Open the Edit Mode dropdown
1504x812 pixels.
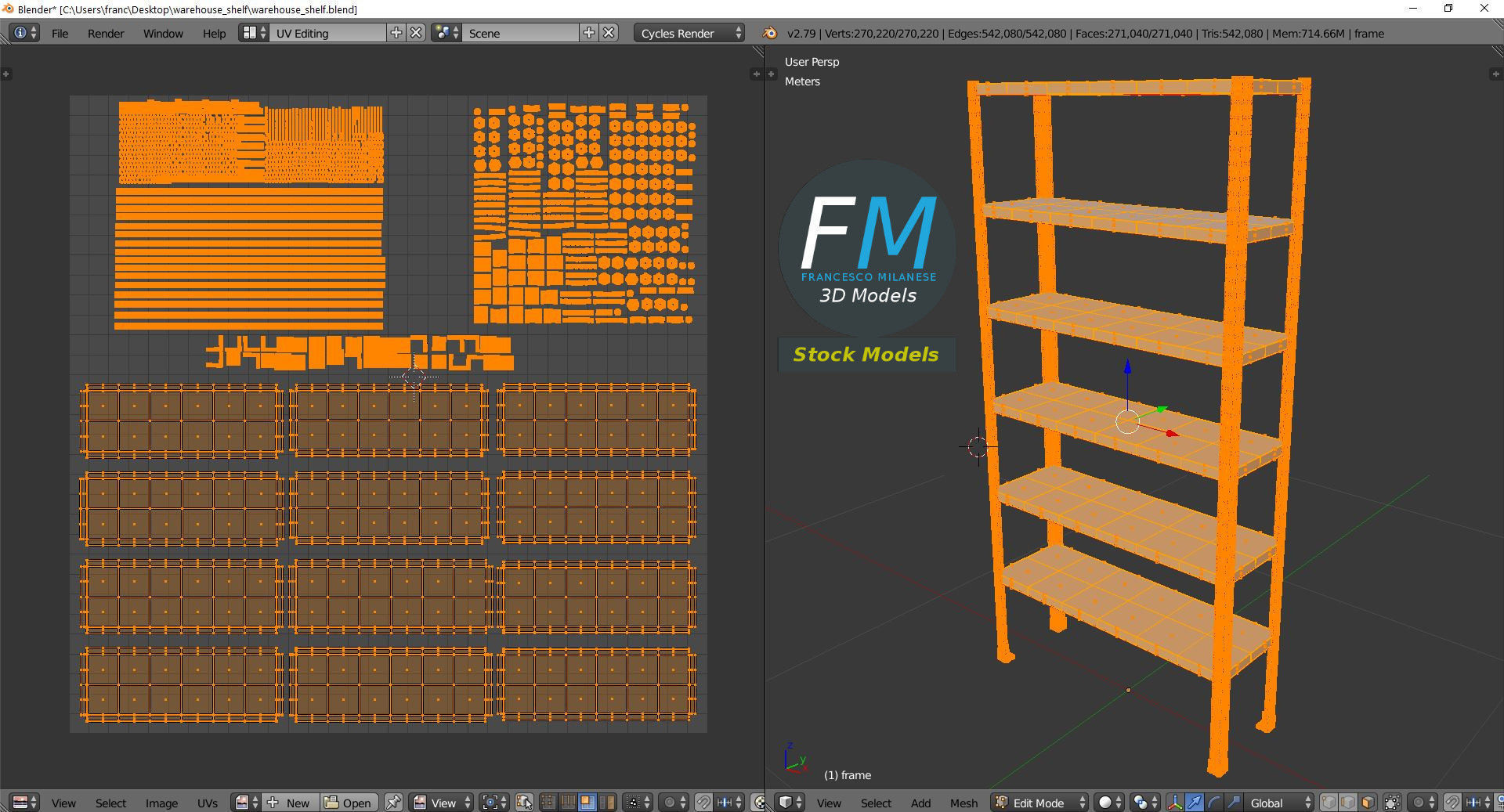1039,803
